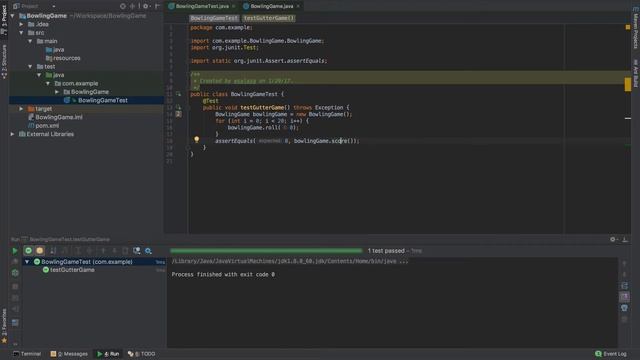Select BowlingGameTest class in project tree
This screenshot has width=640, height=360.
point(102,100)
